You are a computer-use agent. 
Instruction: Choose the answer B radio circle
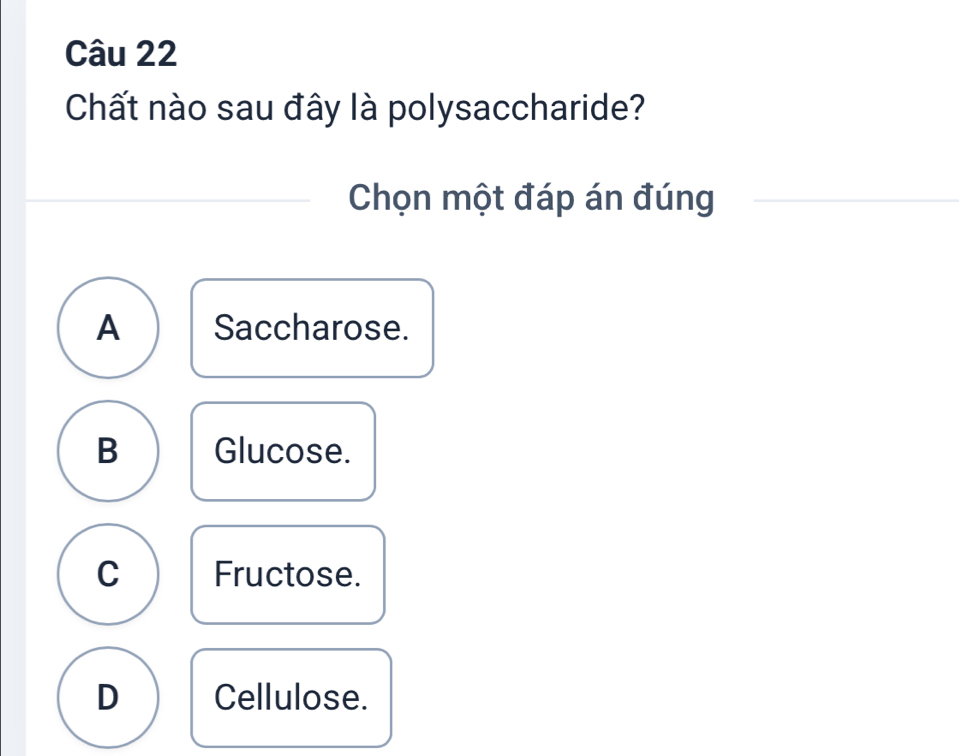coord(107,451)
